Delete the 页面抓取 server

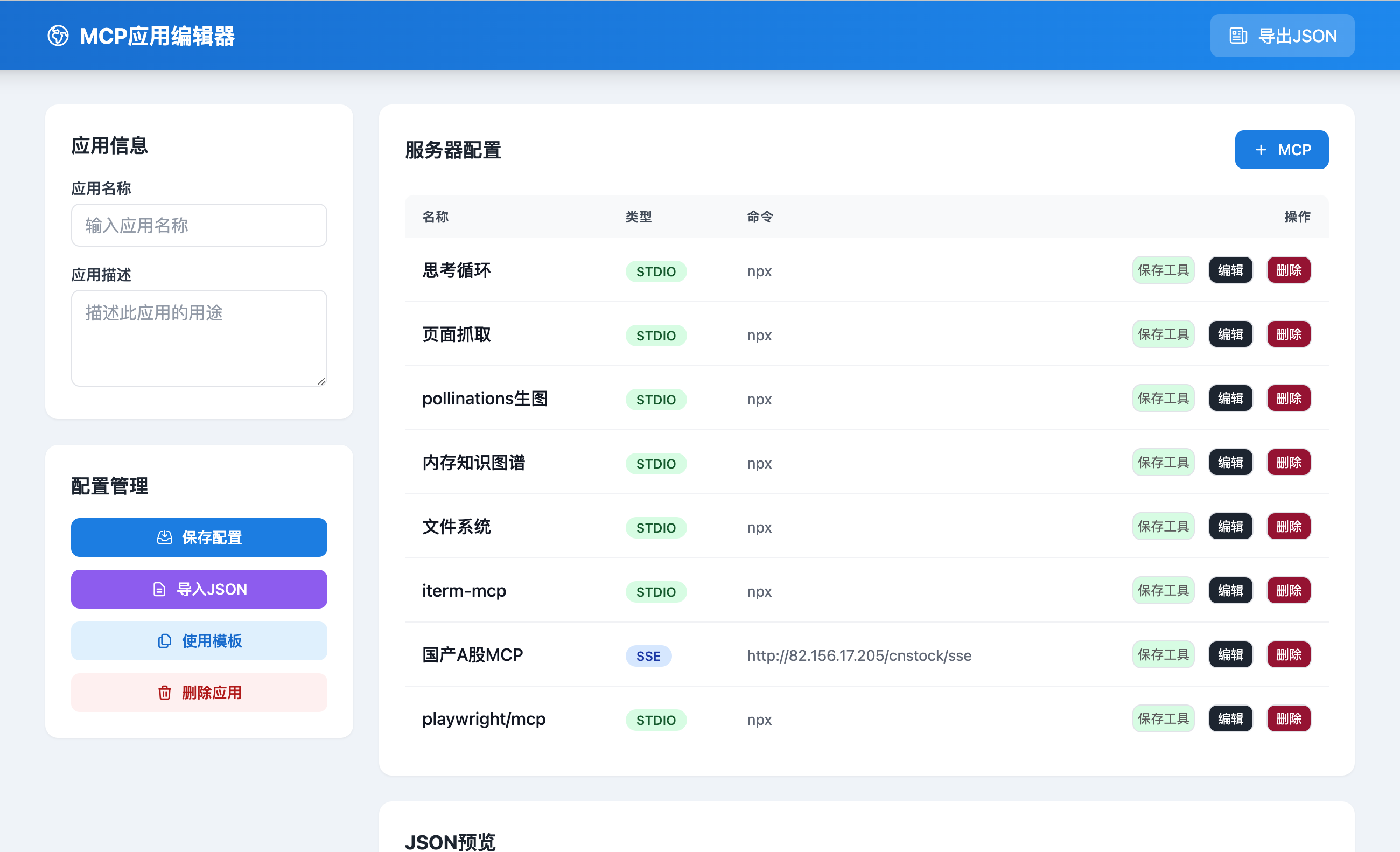click(1288, 335)
